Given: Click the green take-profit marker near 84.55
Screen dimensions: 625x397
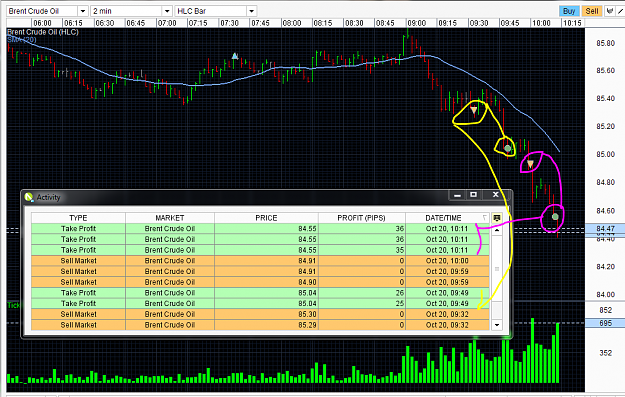Looking at the screenshot, I should pos(555,217).
